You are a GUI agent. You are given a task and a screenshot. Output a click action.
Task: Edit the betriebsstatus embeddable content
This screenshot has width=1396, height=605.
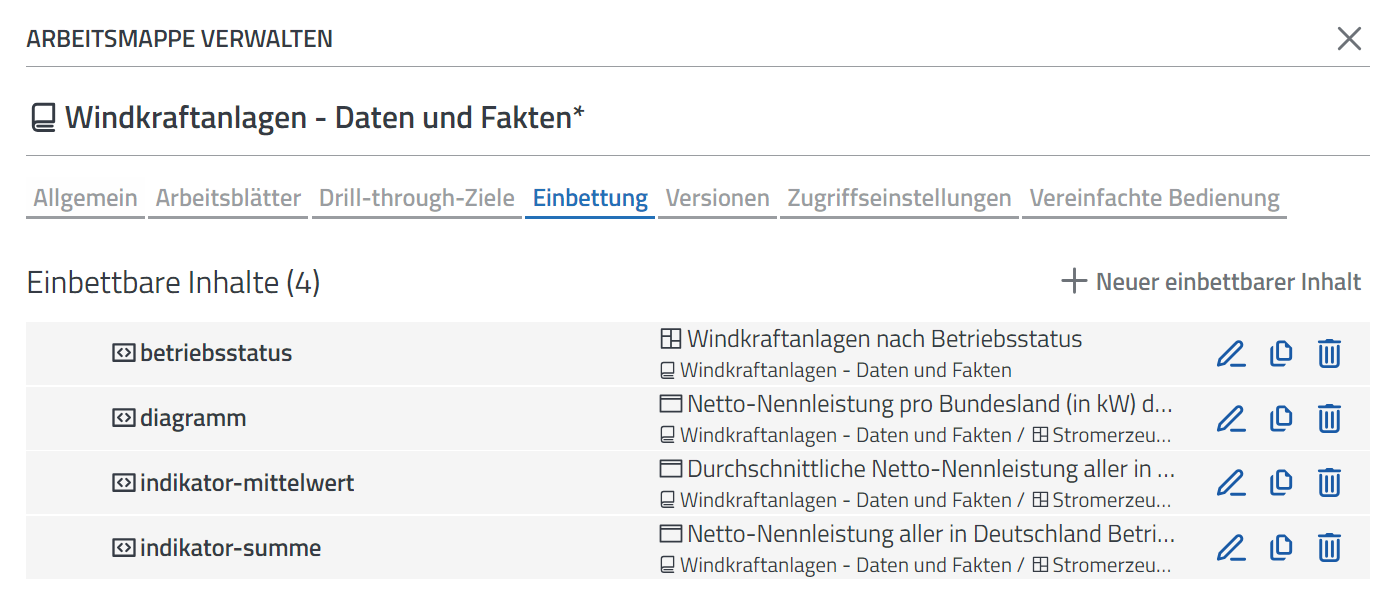1231,354
